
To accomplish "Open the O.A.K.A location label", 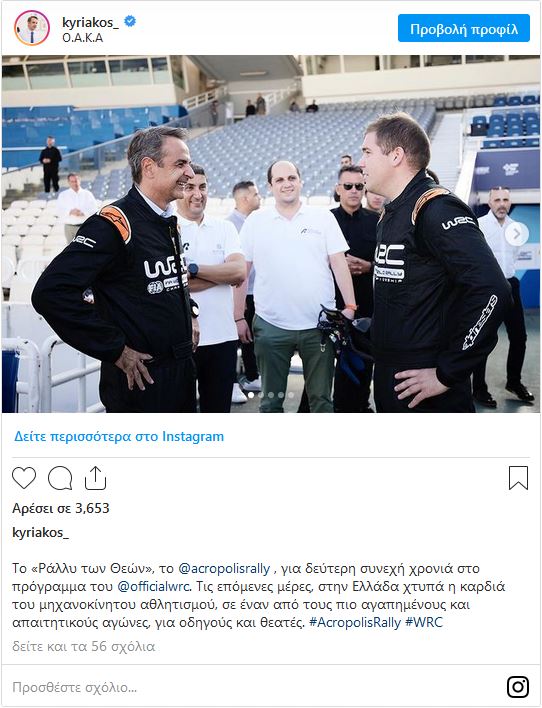I will pos(83,38).
